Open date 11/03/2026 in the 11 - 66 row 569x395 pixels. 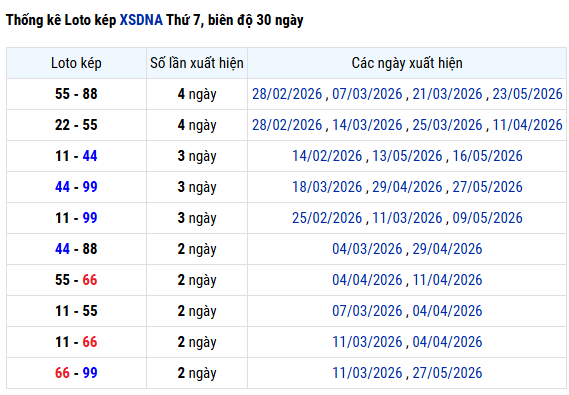click(367, 342)
